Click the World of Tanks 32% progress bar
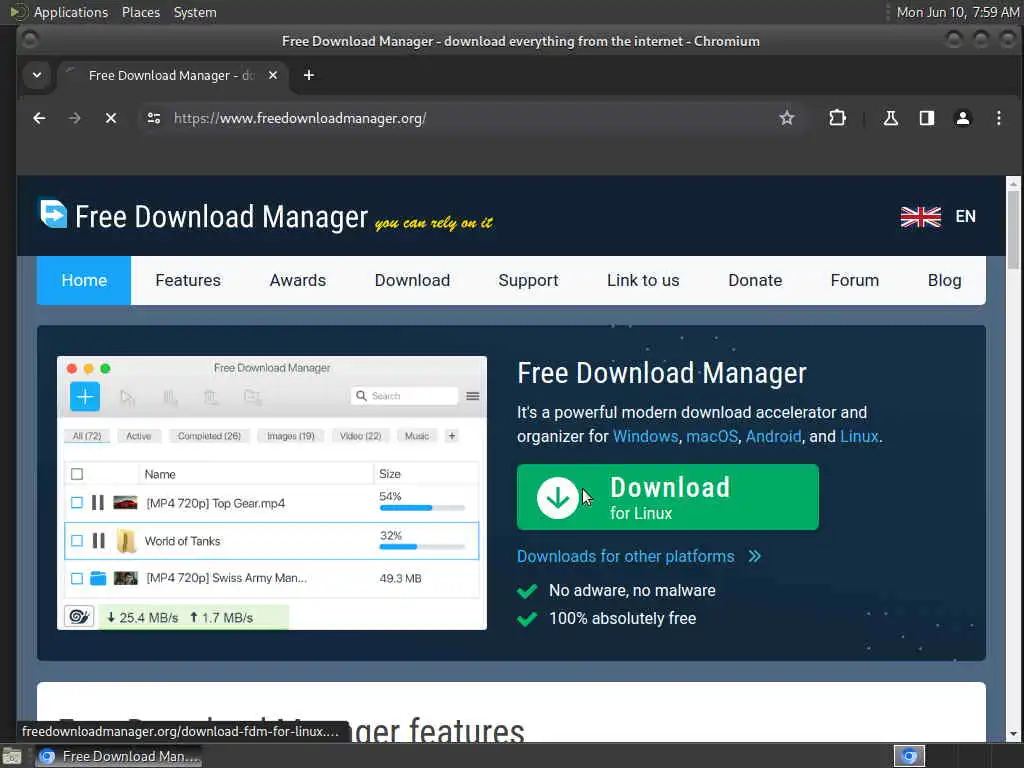The width and height of the screenshot is (1024, 768). [422, 547]
